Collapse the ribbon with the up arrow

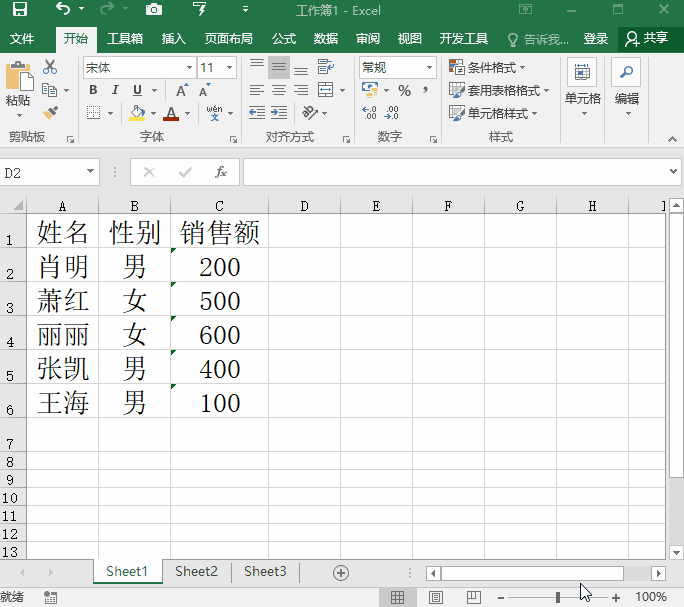[x=672, y=139]
